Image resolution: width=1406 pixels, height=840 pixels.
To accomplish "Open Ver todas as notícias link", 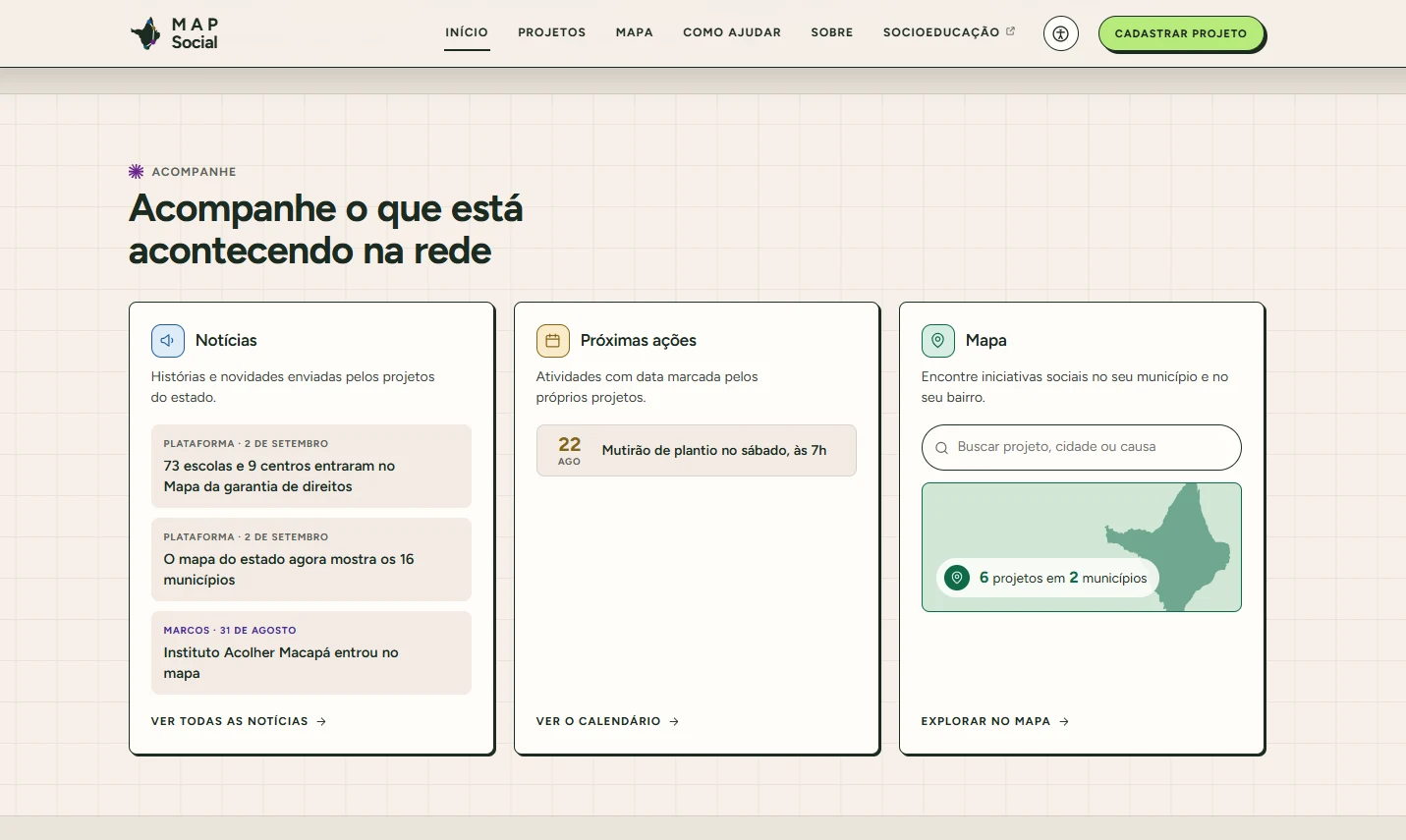I will pyautogui.click(x=239, y=721).
